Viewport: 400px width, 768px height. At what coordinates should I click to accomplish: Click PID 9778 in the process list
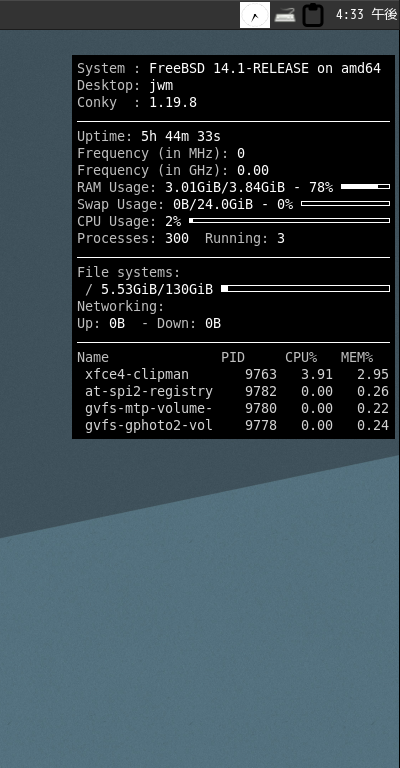click(x=261, y=426)
